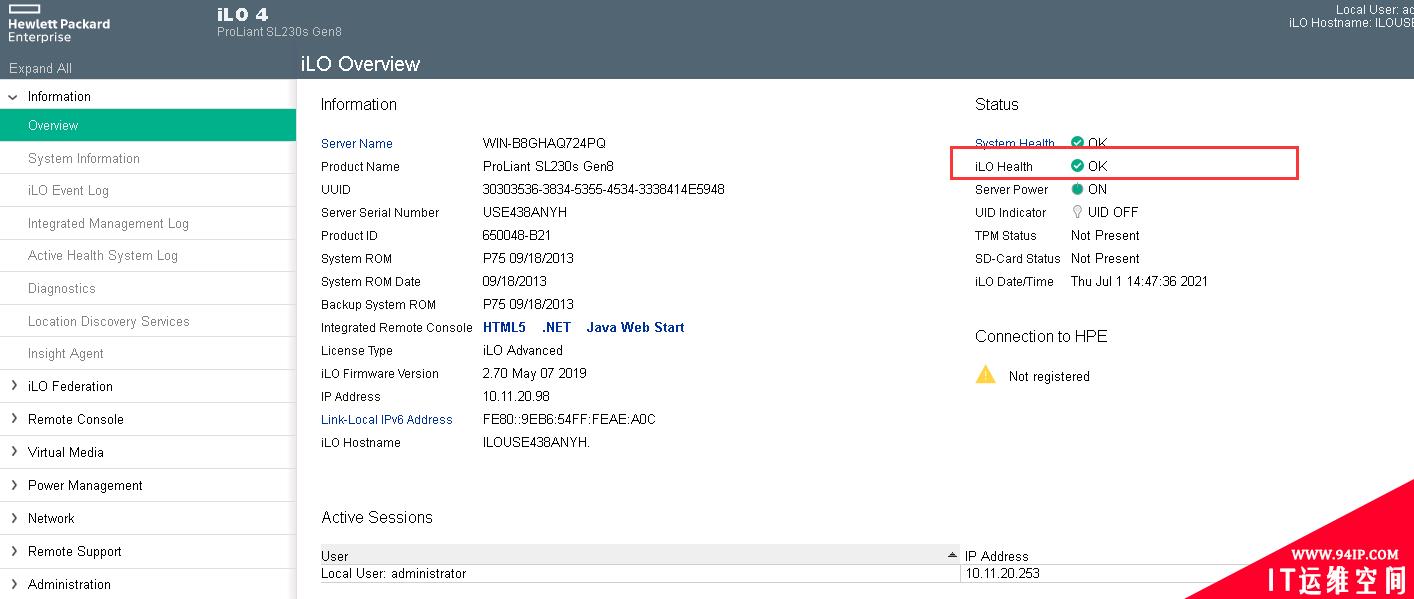Viewport: 1414px width, 599px height.
Task: Click serial number USE438ANYH
Action: (525, 212)
